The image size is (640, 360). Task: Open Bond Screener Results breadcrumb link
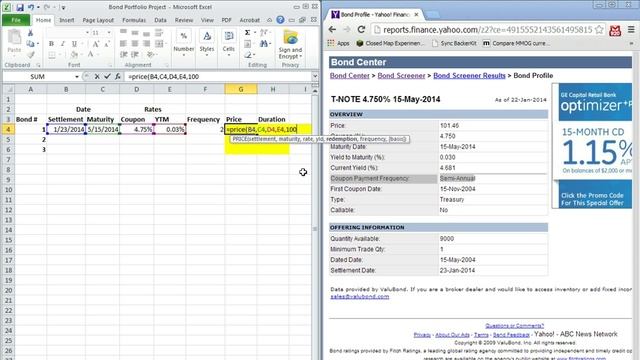click(469, 76)
